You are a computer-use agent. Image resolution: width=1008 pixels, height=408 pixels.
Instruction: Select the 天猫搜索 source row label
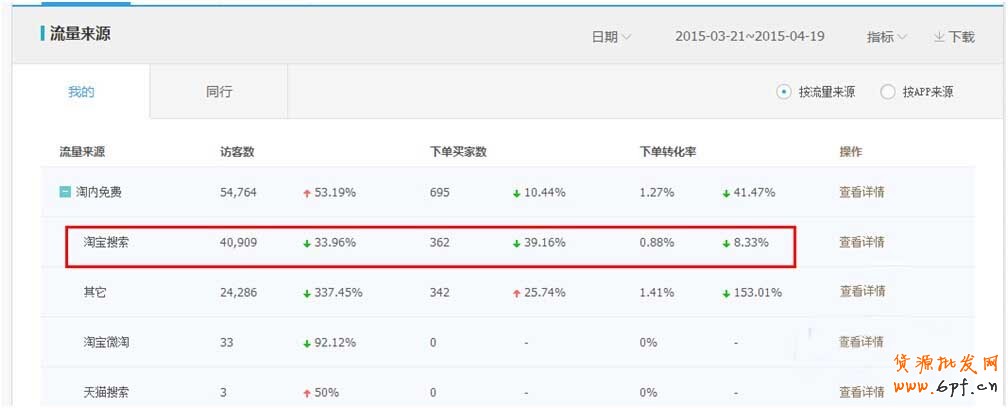click(x=106, y=392)
